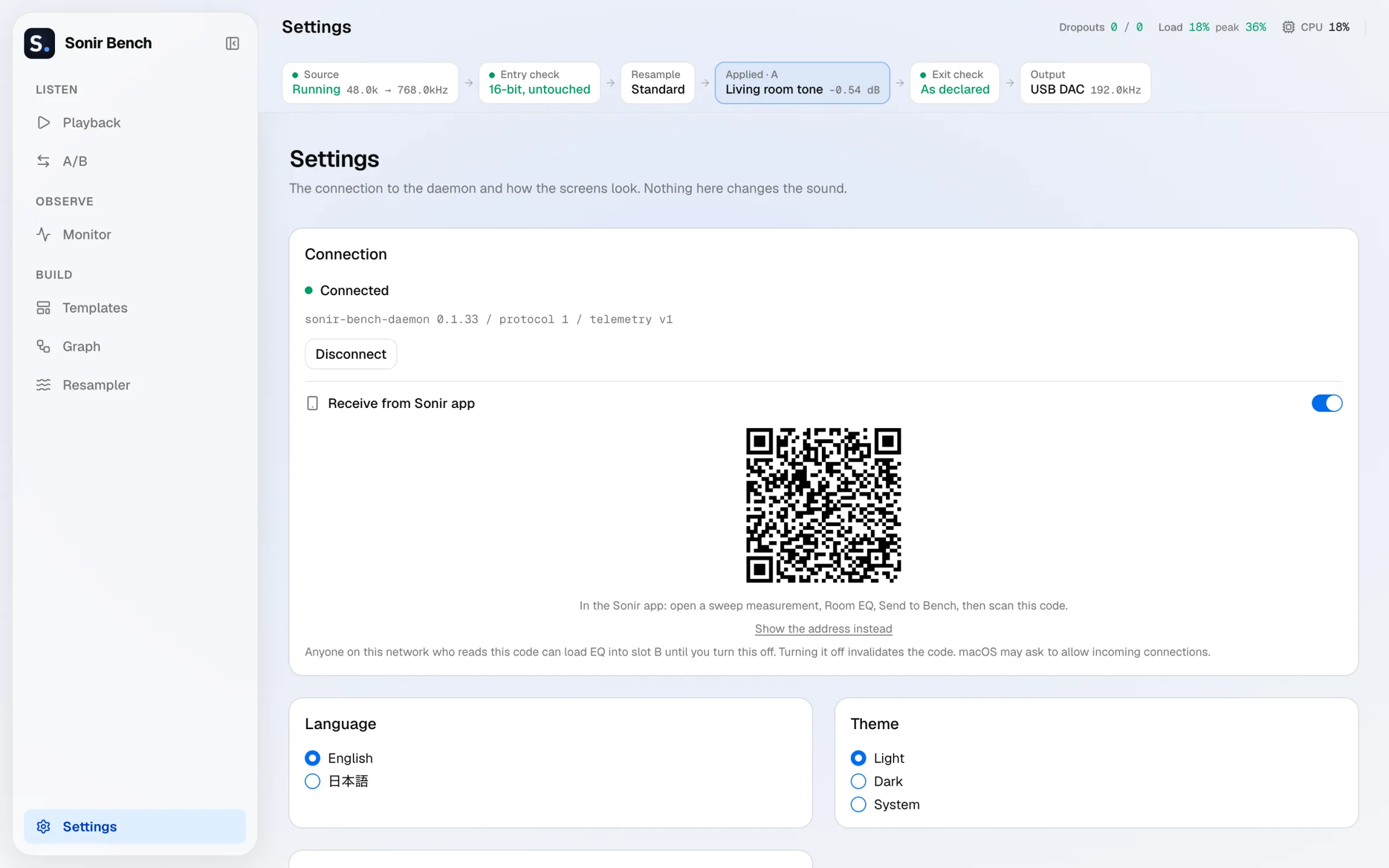Open the Graph page

tap(135, 346)
